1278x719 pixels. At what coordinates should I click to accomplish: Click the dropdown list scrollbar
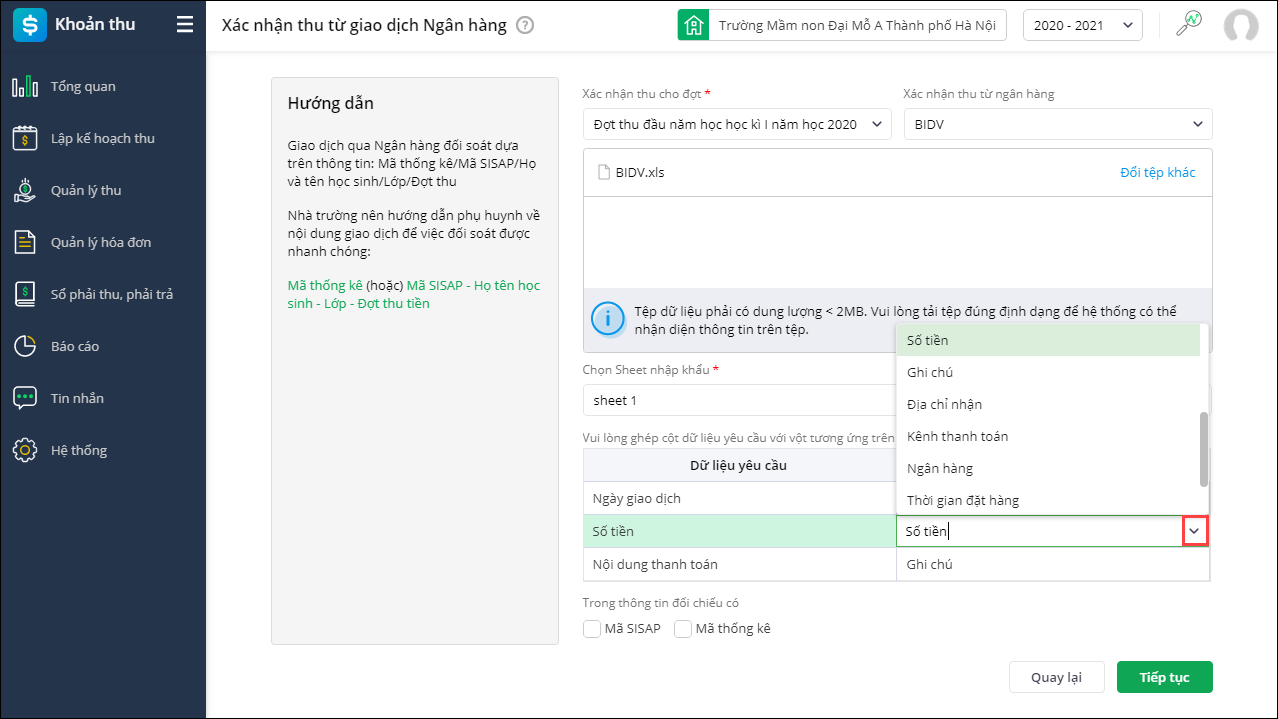[1204, 448]
